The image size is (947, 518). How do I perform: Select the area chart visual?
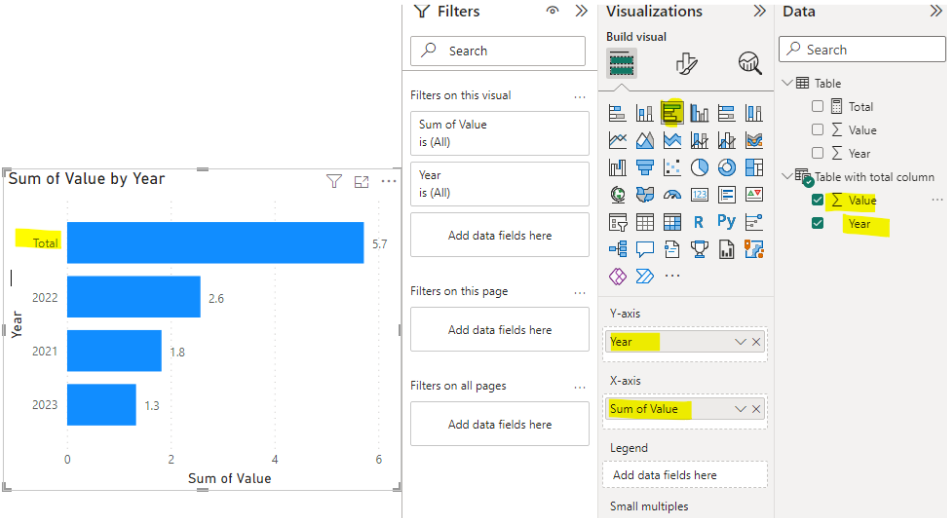pos(644,140)
